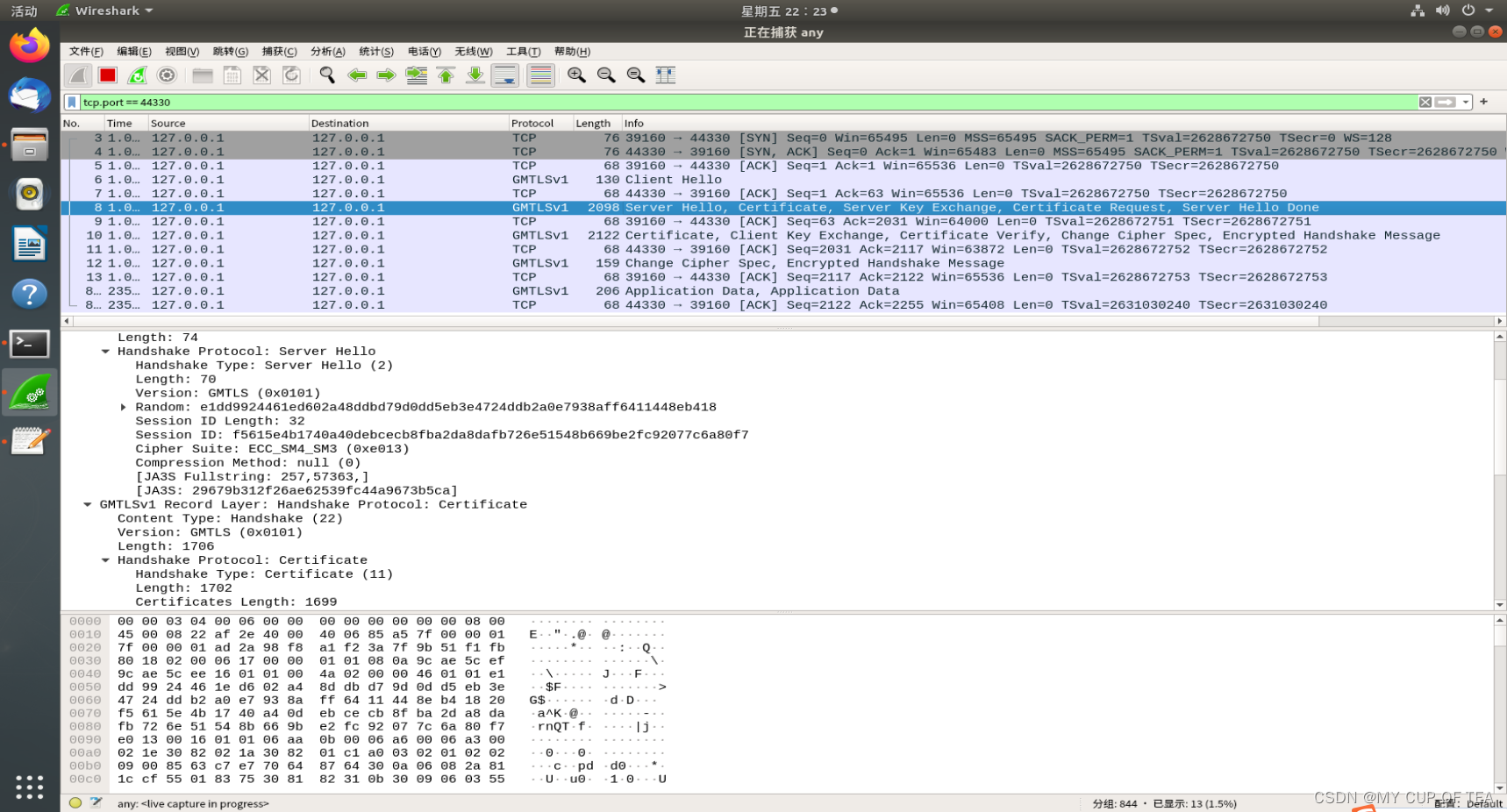Go forward to the next packet

coord(386,75)
